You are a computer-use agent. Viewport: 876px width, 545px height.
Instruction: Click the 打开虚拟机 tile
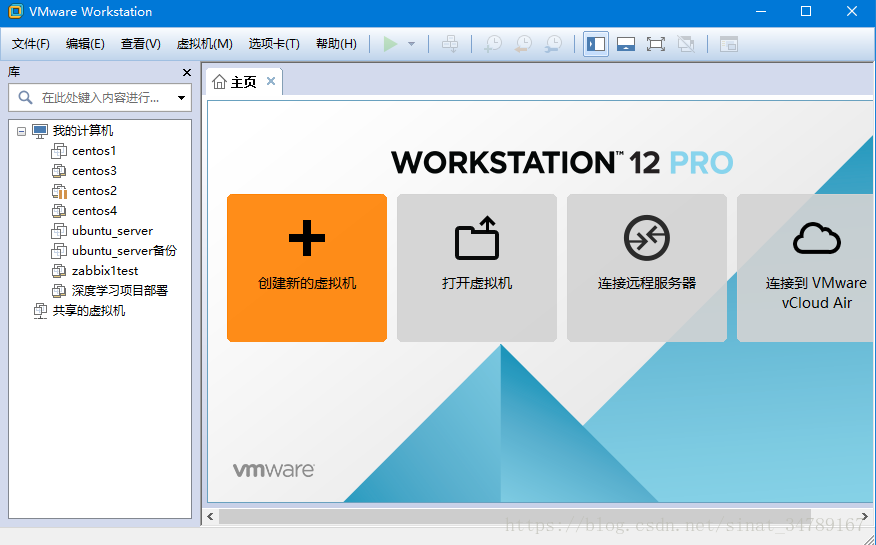pyautogui.click(x=477, y=267)
